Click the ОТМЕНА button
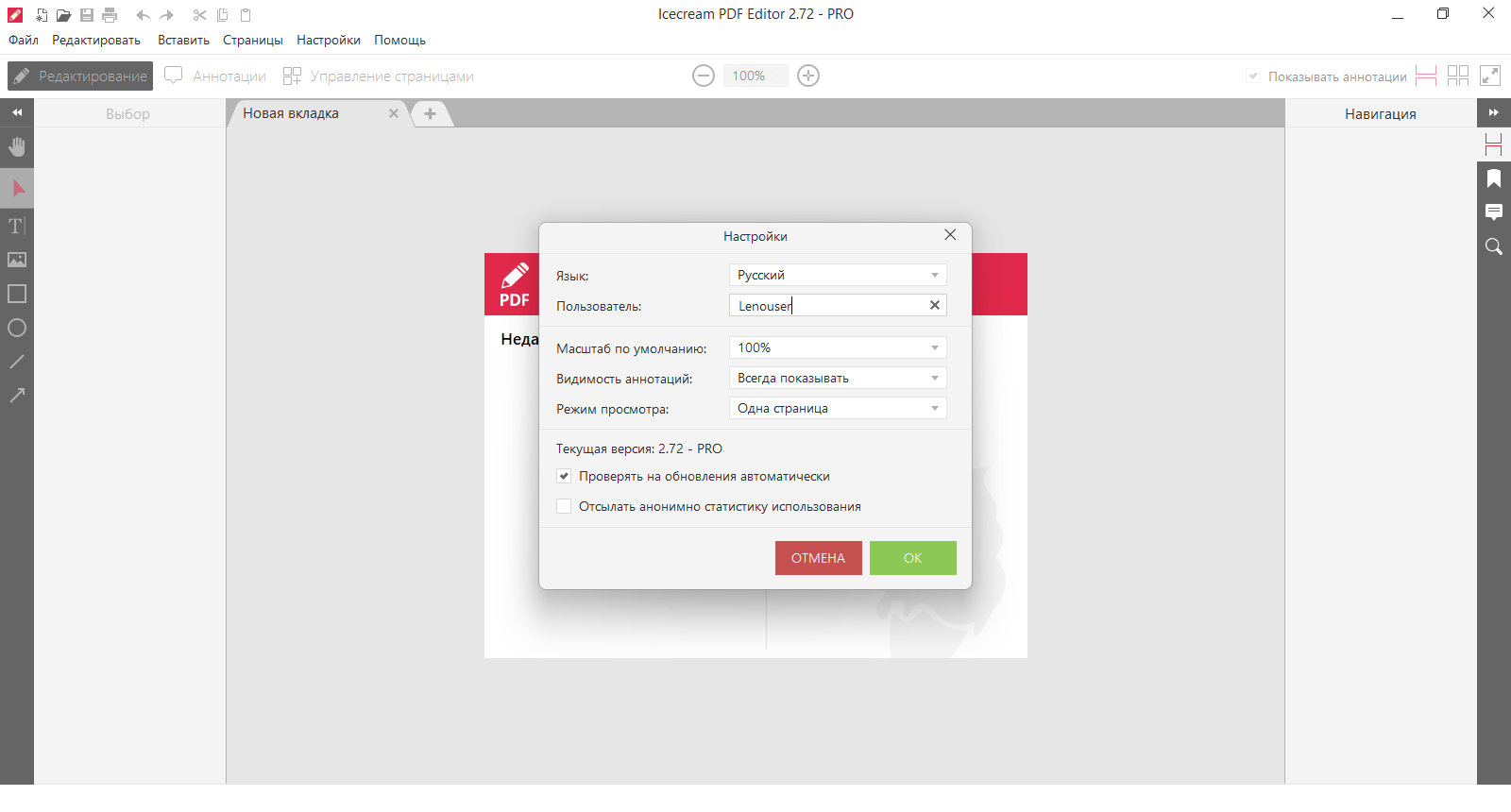The width and height of the screenshot is (1511, 812). point(819,558)
